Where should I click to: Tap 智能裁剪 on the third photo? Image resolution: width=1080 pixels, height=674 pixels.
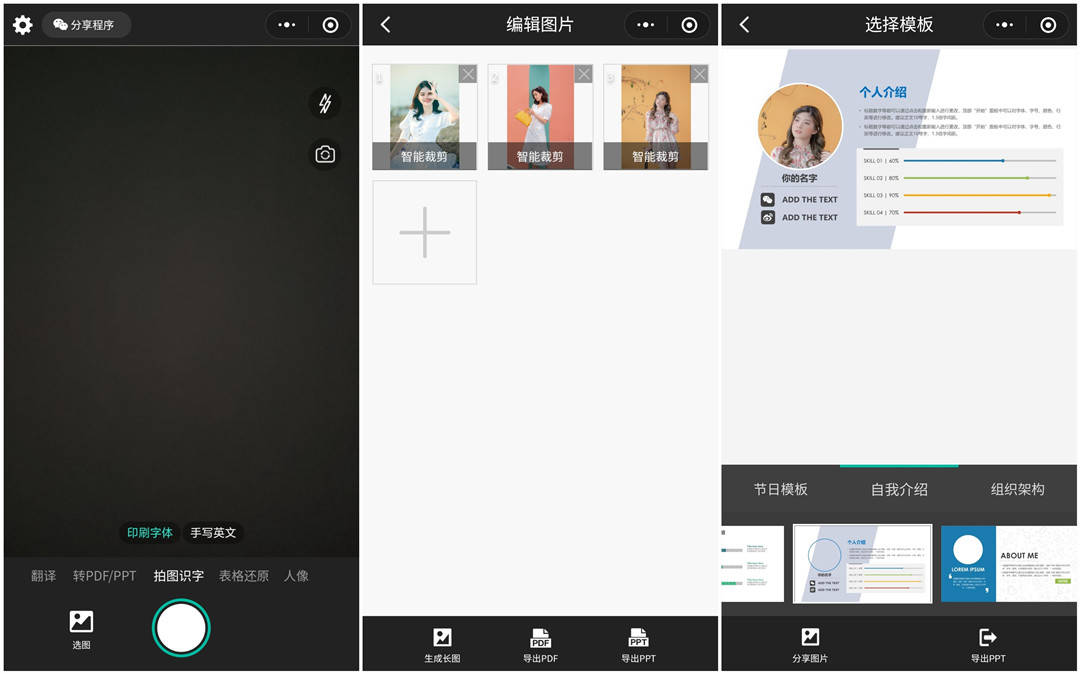tap(656, 156)
